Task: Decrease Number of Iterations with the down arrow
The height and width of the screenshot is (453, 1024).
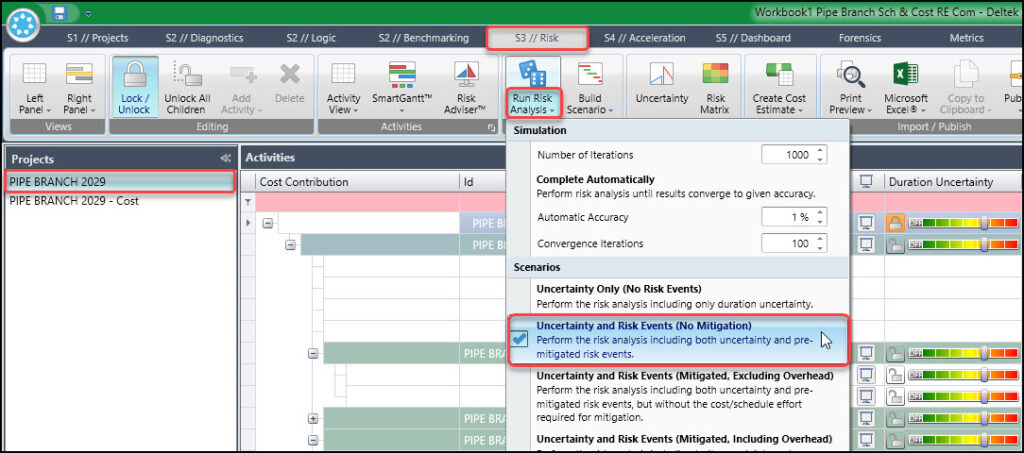Action: pos(821,160)
